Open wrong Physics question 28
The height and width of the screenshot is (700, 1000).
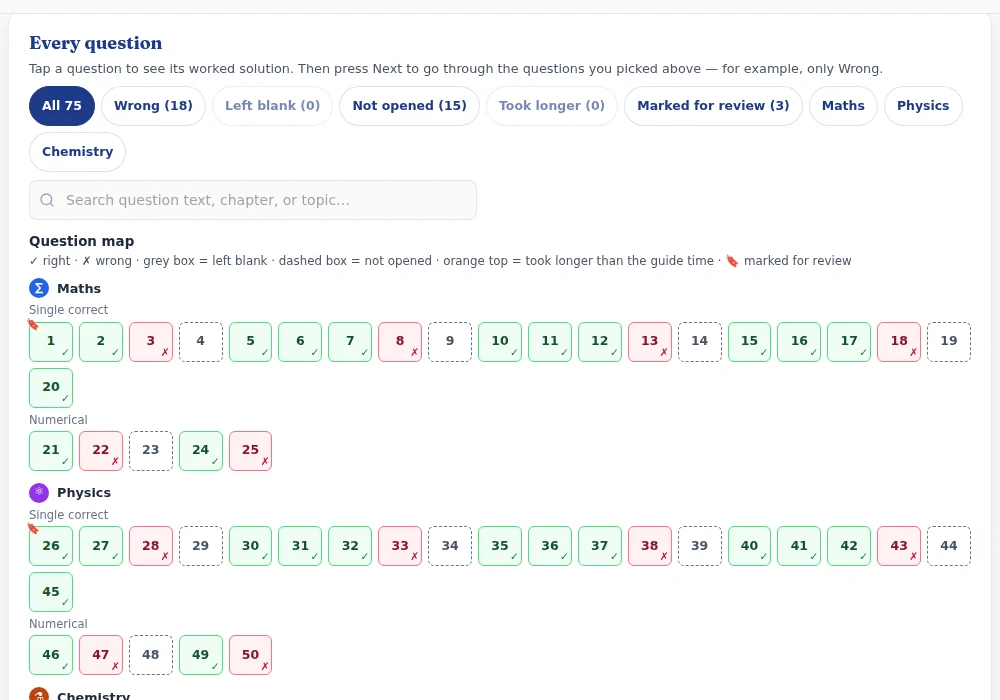pyautogui.click(x=151, y=546)
